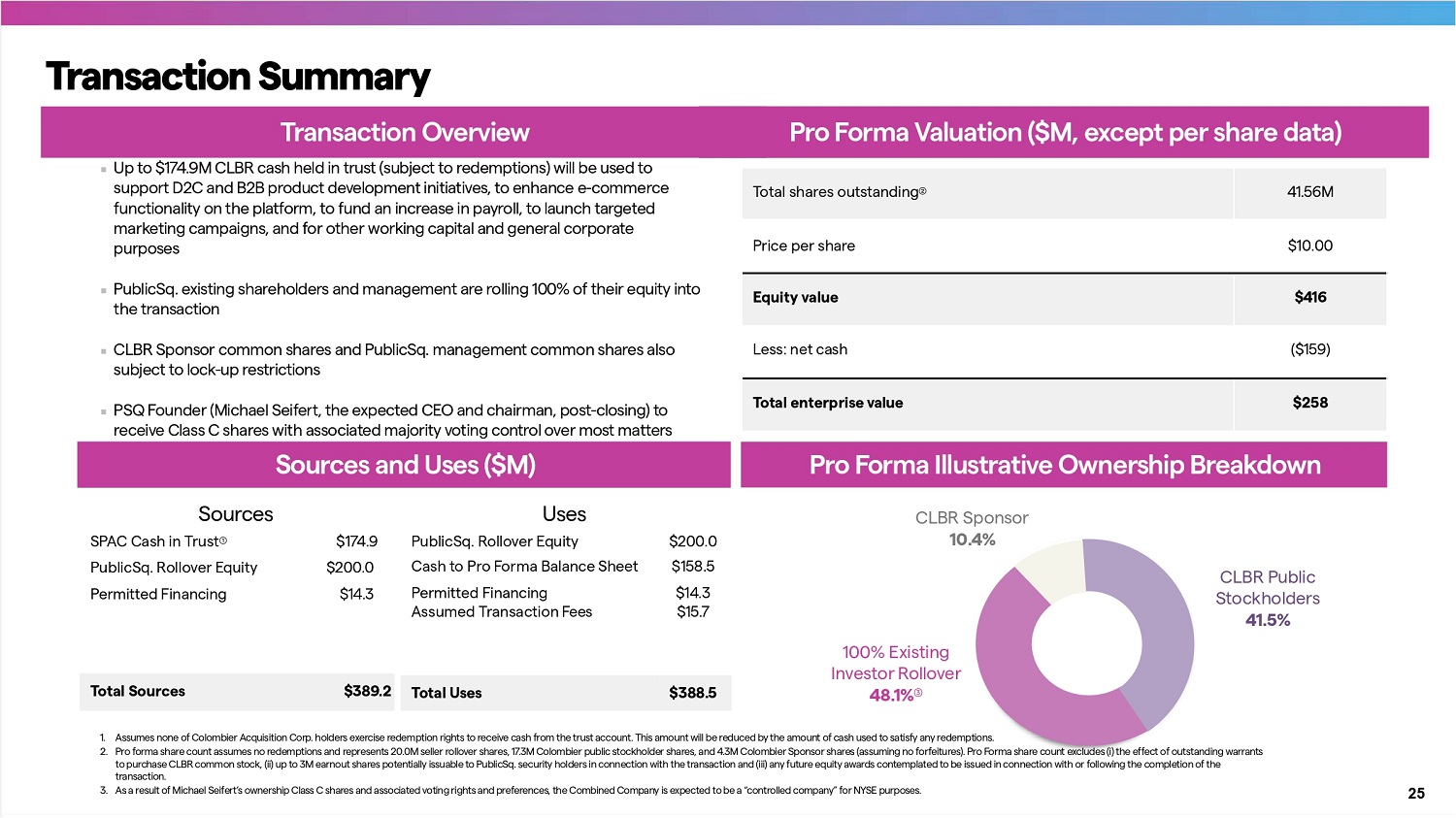Select the Total enterprise value row label
The image size is (1456, 818).
tap(827, 403)
